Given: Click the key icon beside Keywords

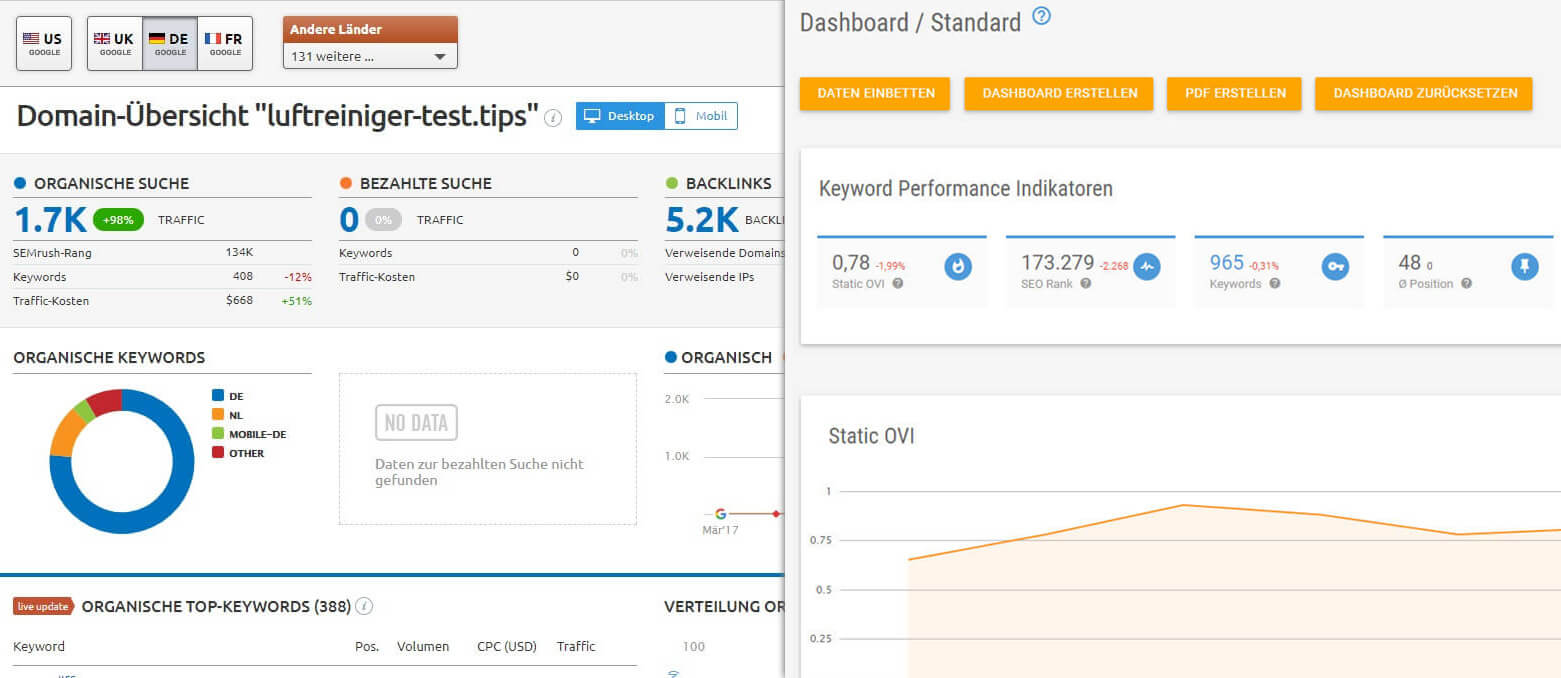Looking at the screenshot, I should 1335,267.
